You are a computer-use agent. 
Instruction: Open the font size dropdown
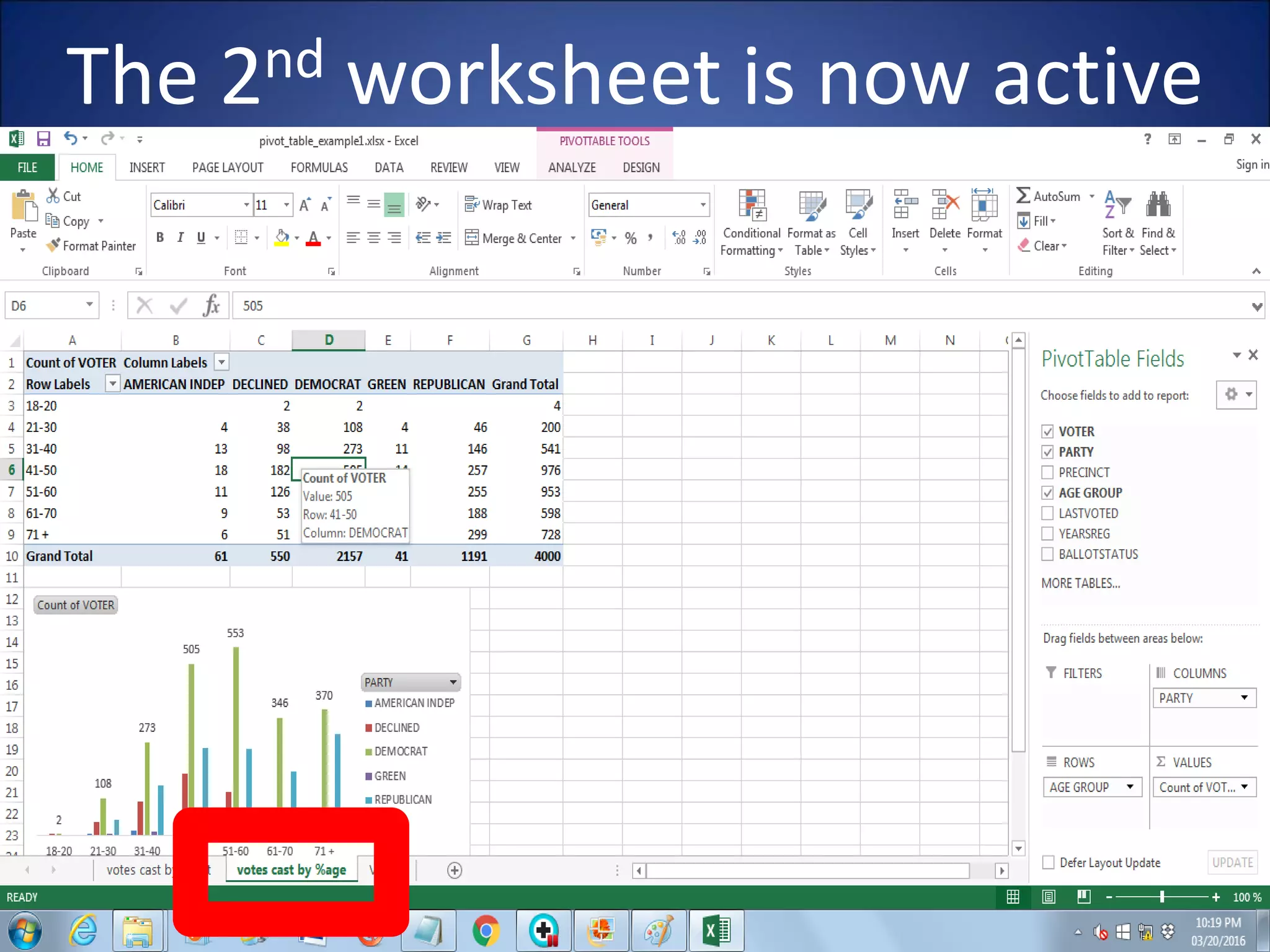pos(286,205)
